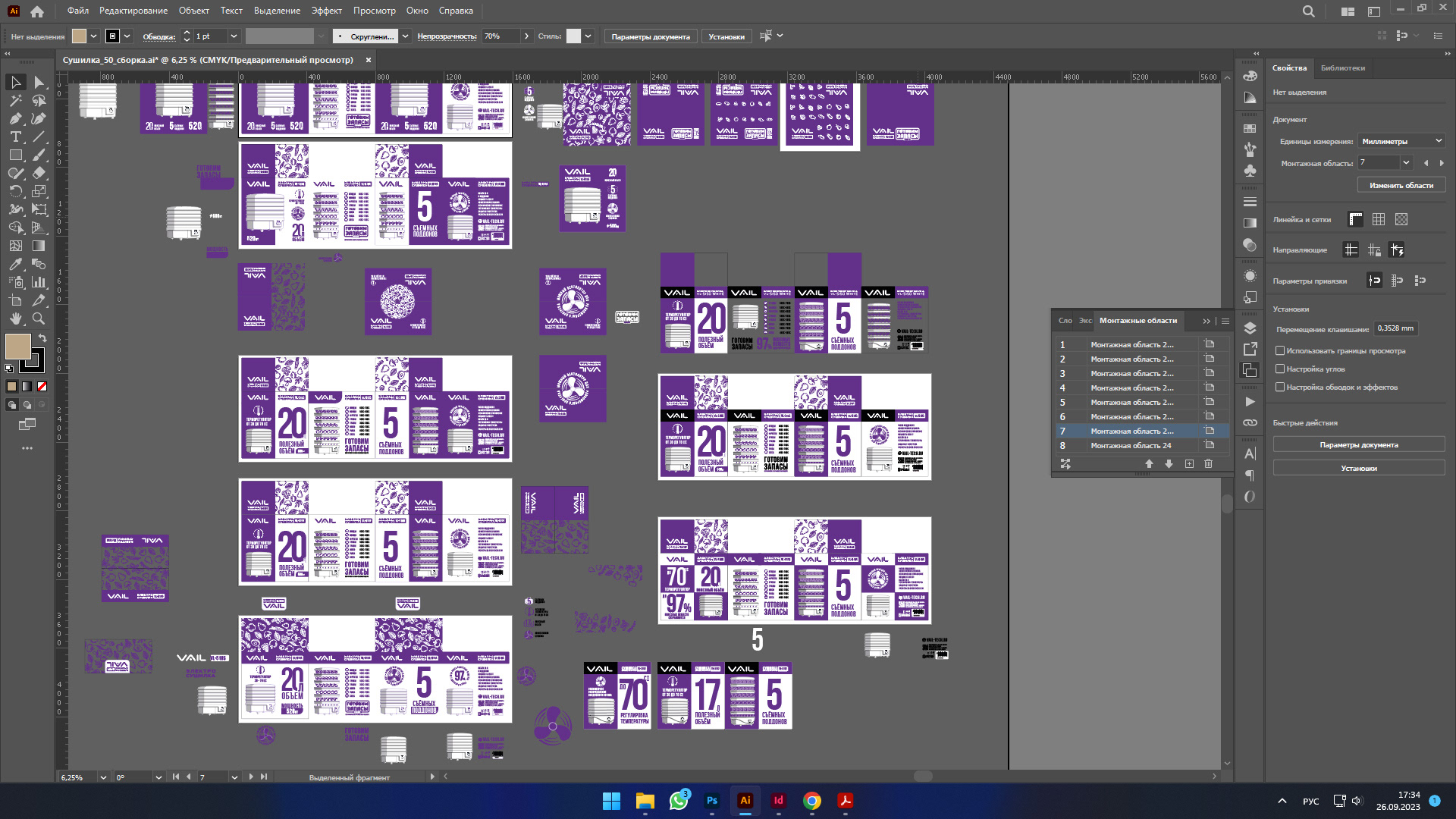The height and width of the screenshot is (819, 1456).
Task: Open the zoom level 6,25% dropdown
Action: pyautogui.click(x=102, y=777)
